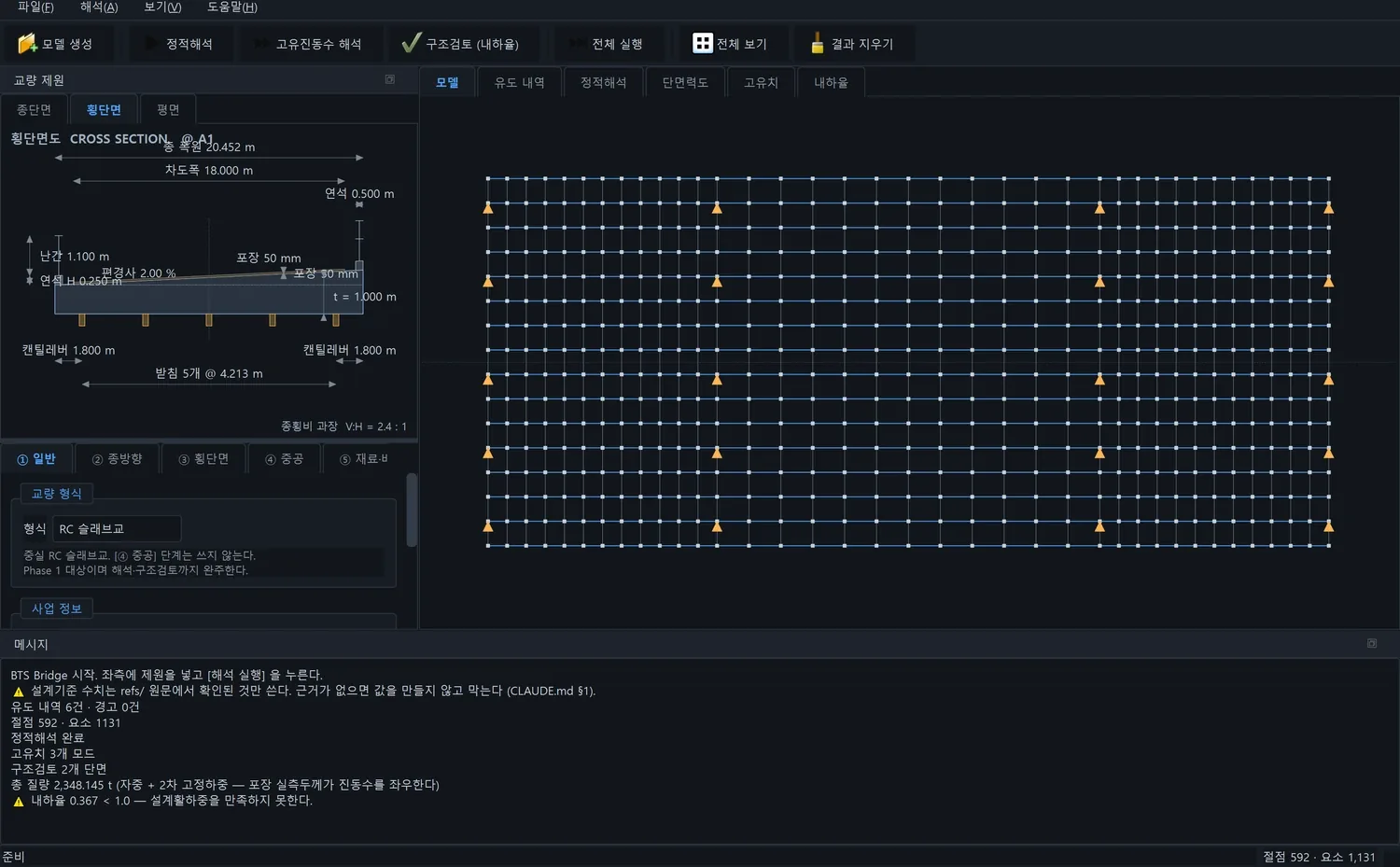Open the ③ 횡단면 input tab
Viewport: 1400px width, 867px height.
click(203, 458)
